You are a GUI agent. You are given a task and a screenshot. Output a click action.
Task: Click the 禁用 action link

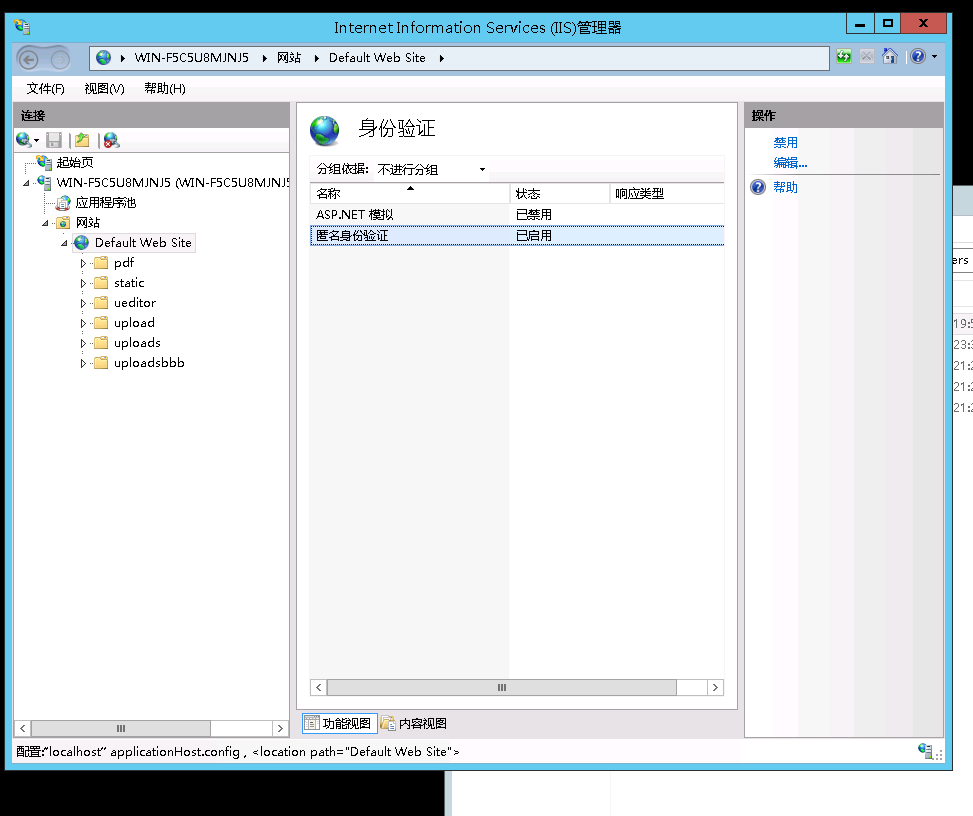click(x=786, y=143)
